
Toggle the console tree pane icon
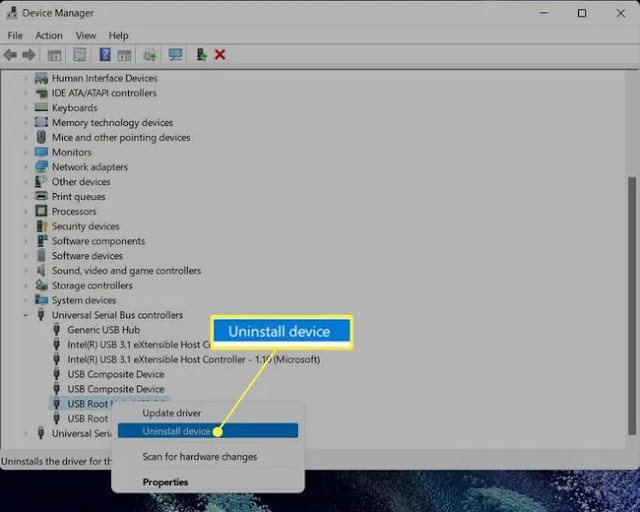click(x=54, y=55)
